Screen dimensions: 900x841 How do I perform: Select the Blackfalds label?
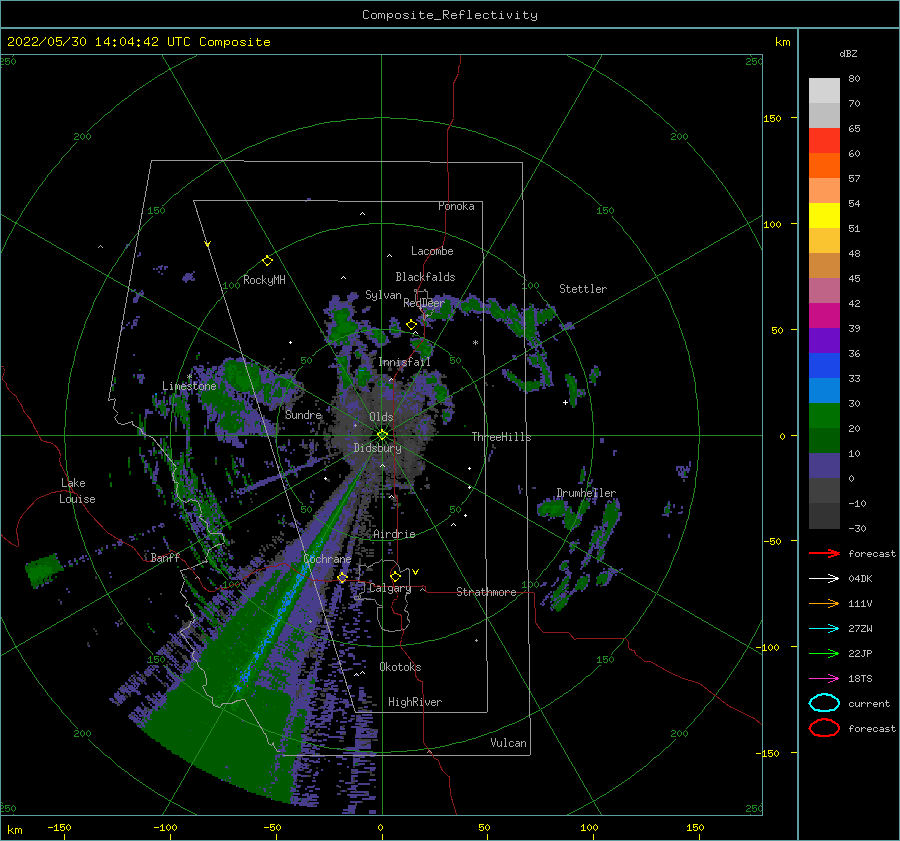(425, 277)
